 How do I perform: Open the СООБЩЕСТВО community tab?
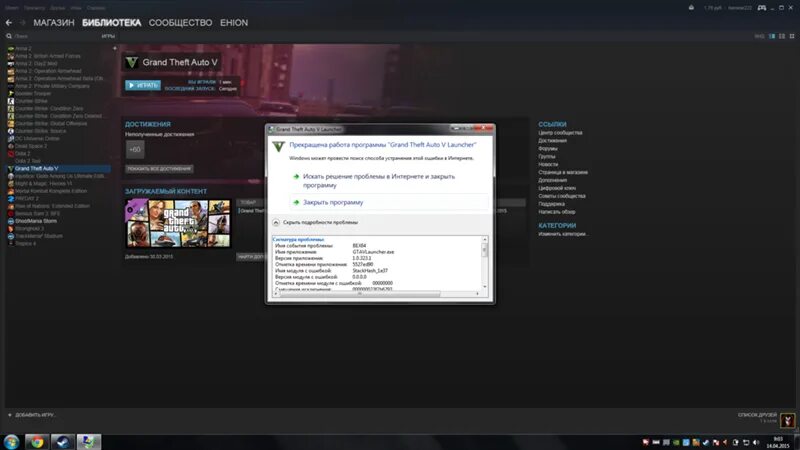pos(180,23)
